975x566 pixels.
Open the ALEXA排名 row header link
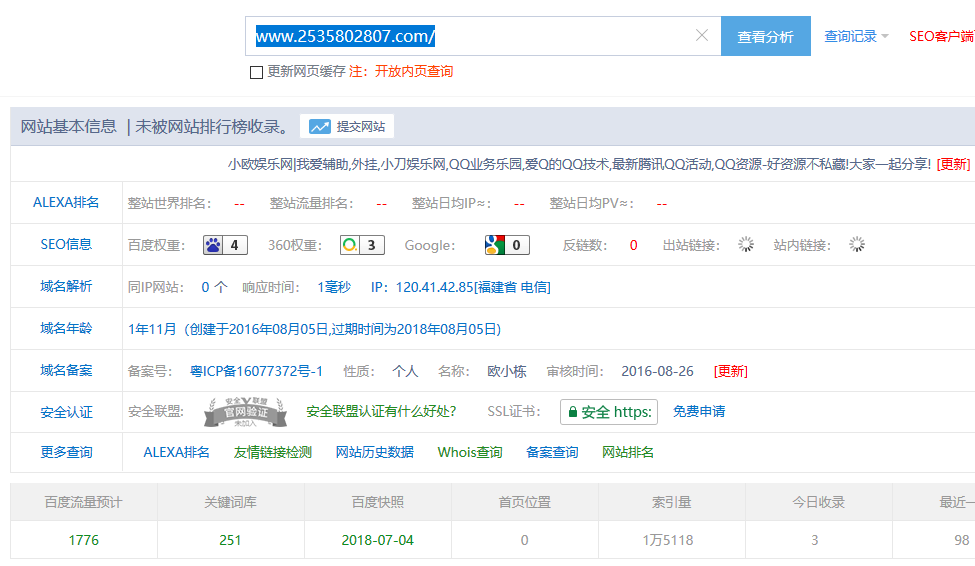(x=66, y=202)
